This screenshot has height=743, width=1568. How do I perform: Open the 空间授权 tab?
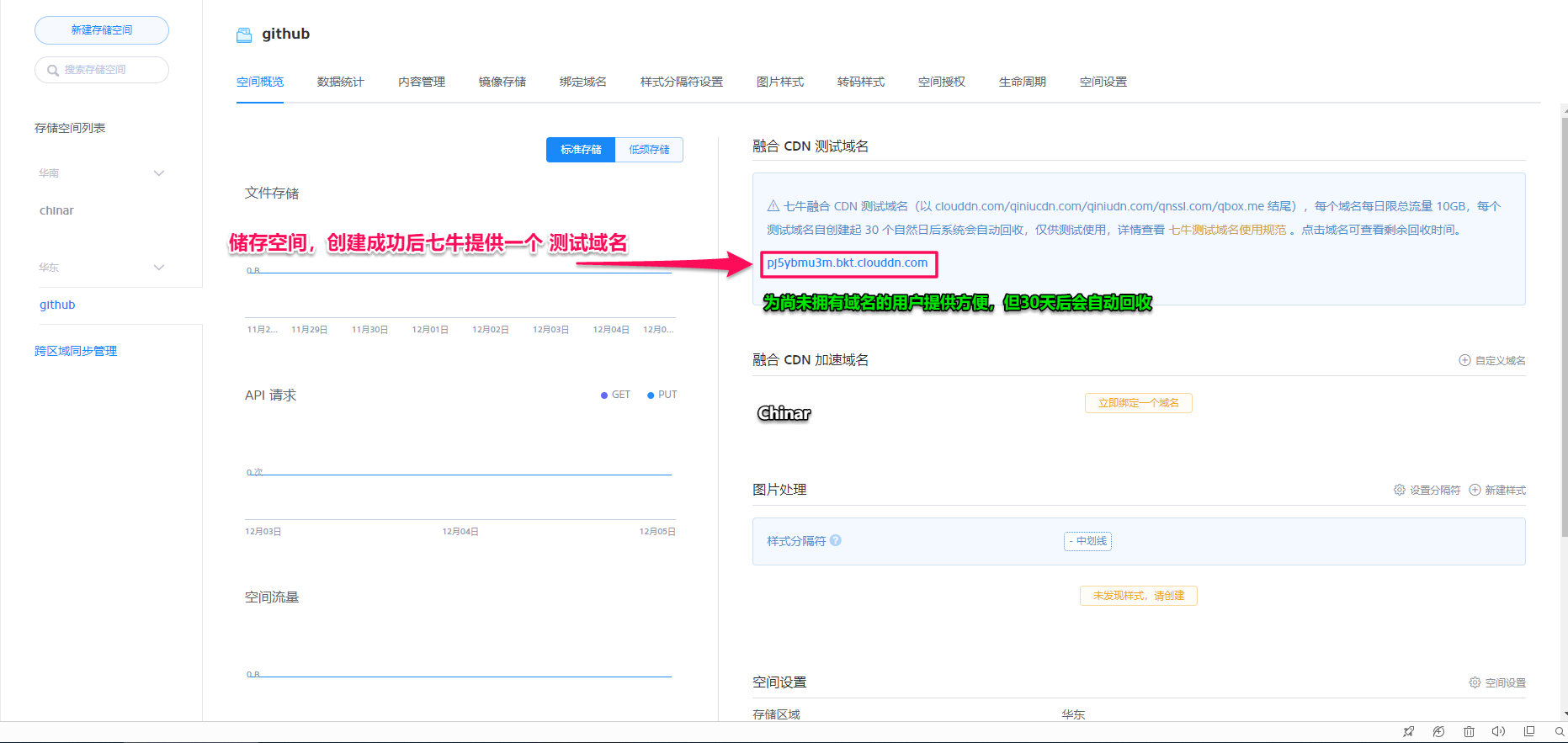click(942, 82)
